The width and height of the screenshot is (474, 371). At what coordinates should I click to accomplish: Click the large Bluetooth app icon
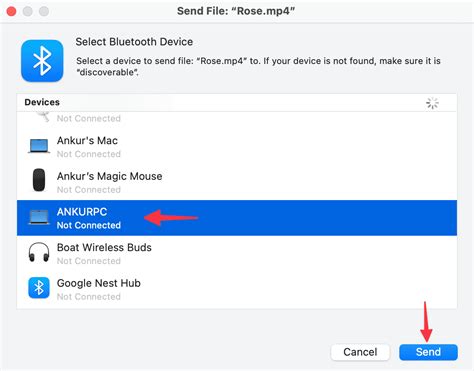[42, 61]
